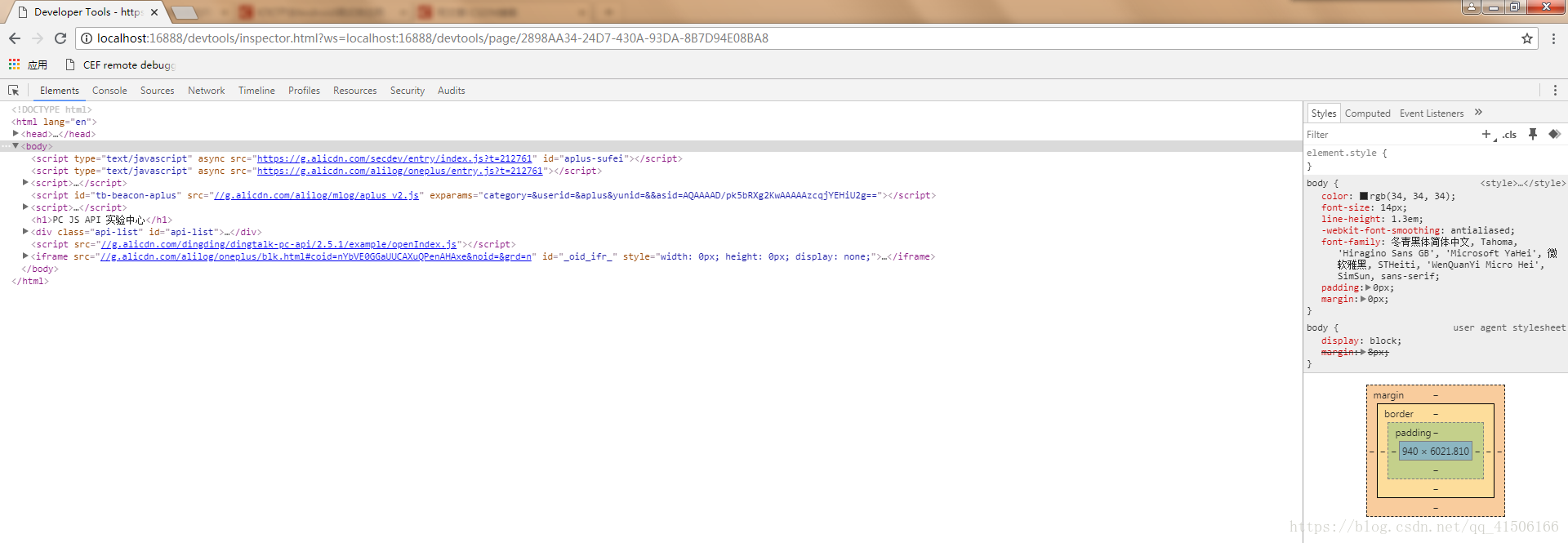Switch to the Timeline tab
This screenshot has height=543, width=1568.
pos(256,91)
